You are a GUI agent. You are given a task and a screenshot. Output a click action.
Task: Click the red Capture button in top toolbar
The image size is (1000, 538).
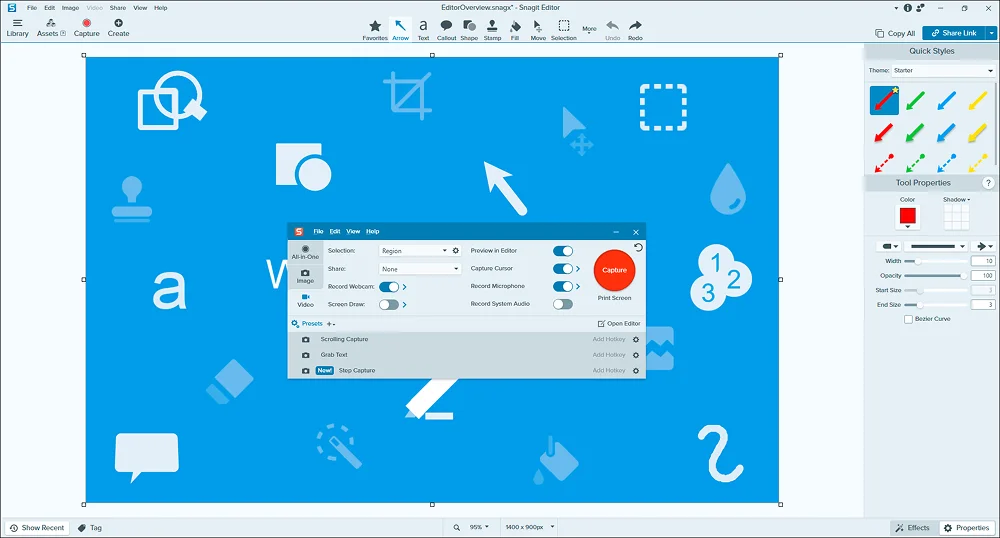pyautogui.click(x=87, y=28)
